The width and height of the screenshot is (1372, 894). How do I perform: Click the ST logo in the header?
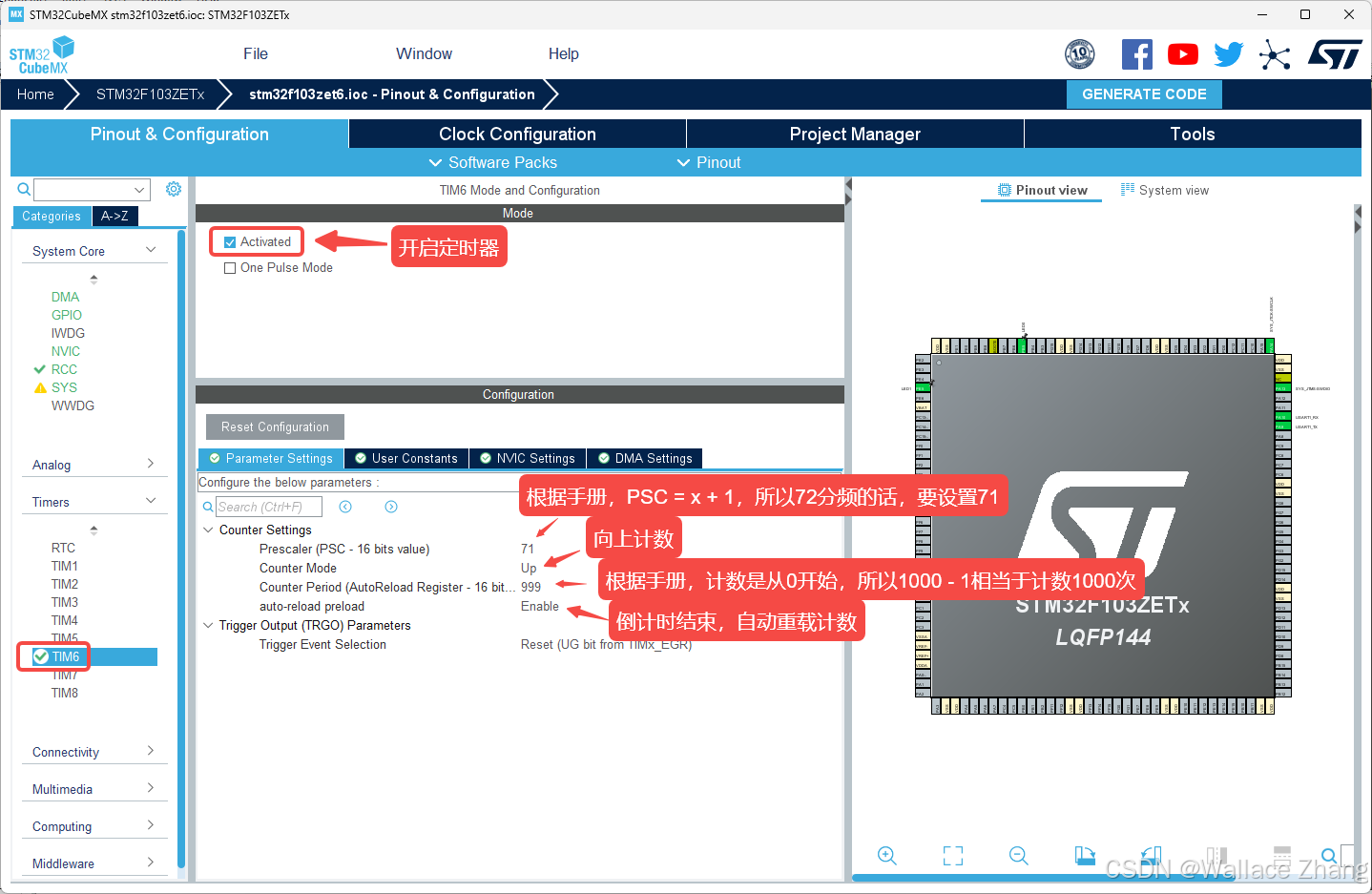tap(1335, 54)
